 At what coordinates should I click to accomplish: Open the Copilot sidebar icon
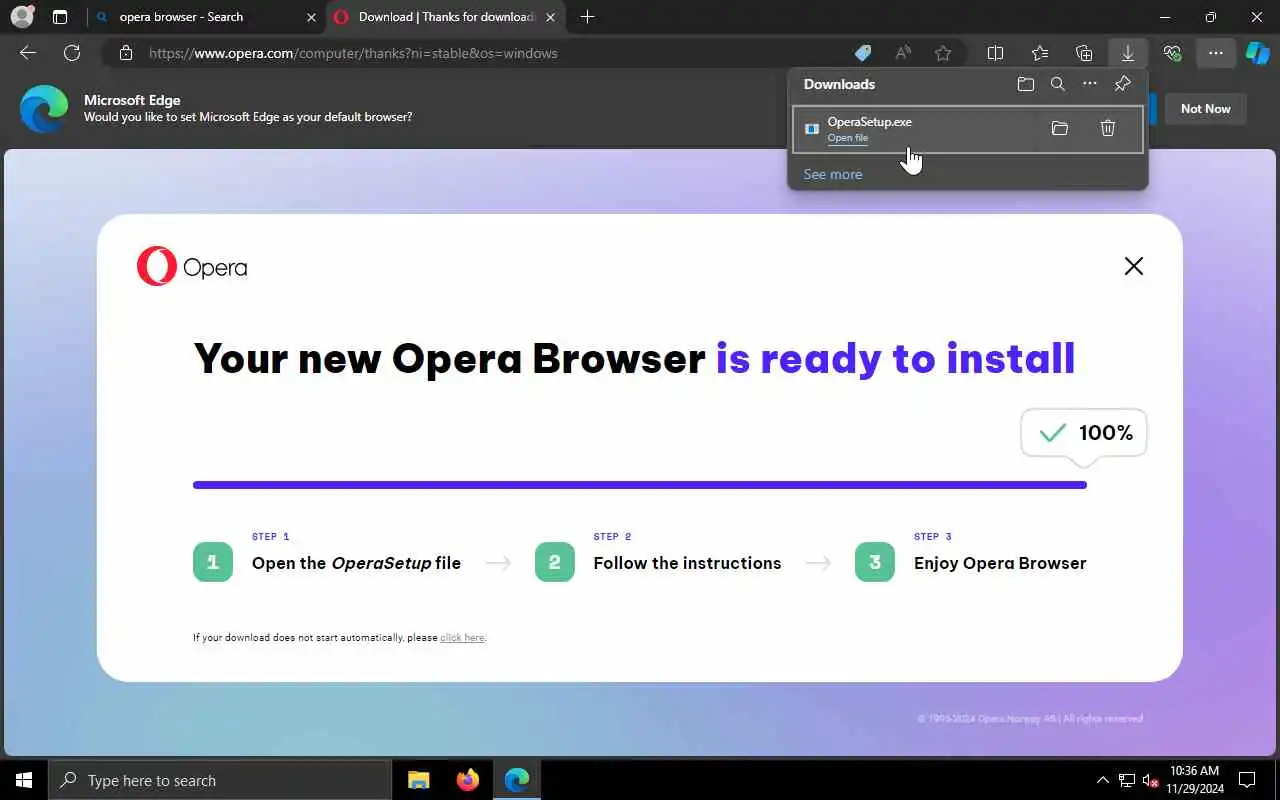(x=1257, y=53)
